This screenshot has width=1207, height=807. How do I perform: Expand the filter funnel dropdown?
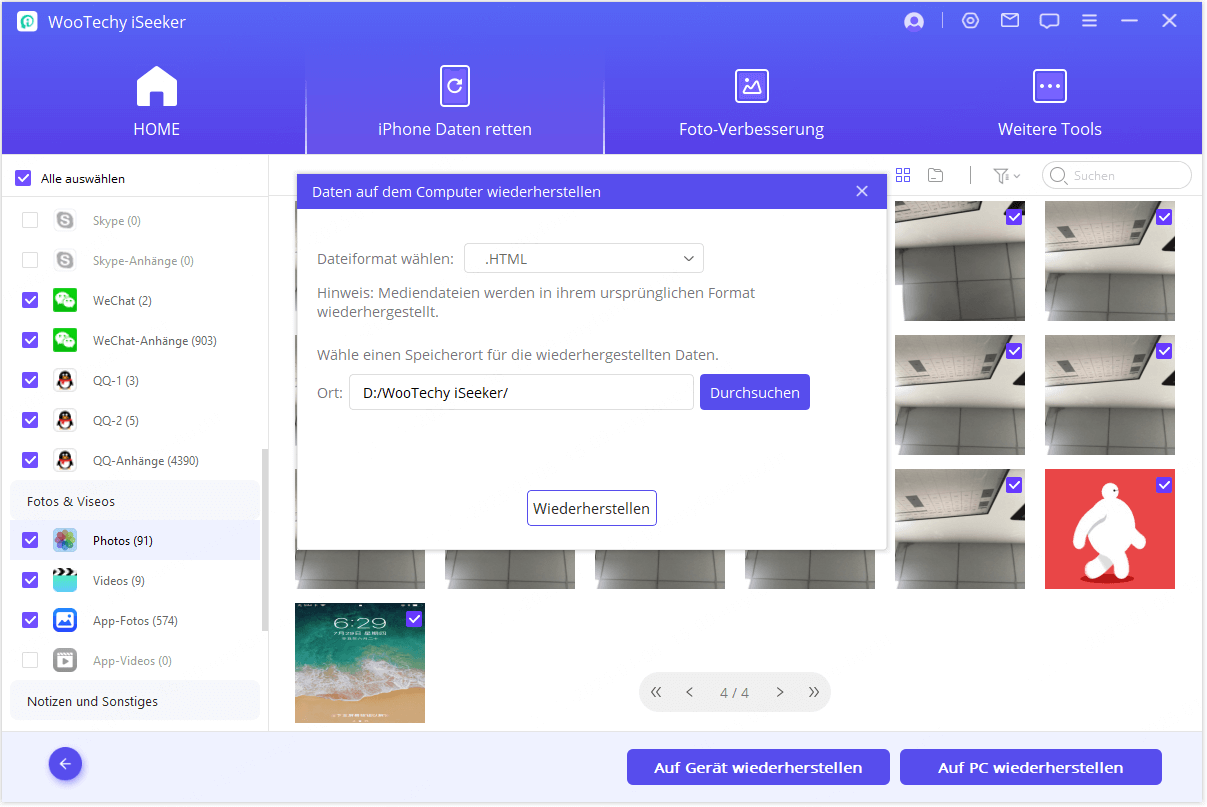pos(1006,176)
